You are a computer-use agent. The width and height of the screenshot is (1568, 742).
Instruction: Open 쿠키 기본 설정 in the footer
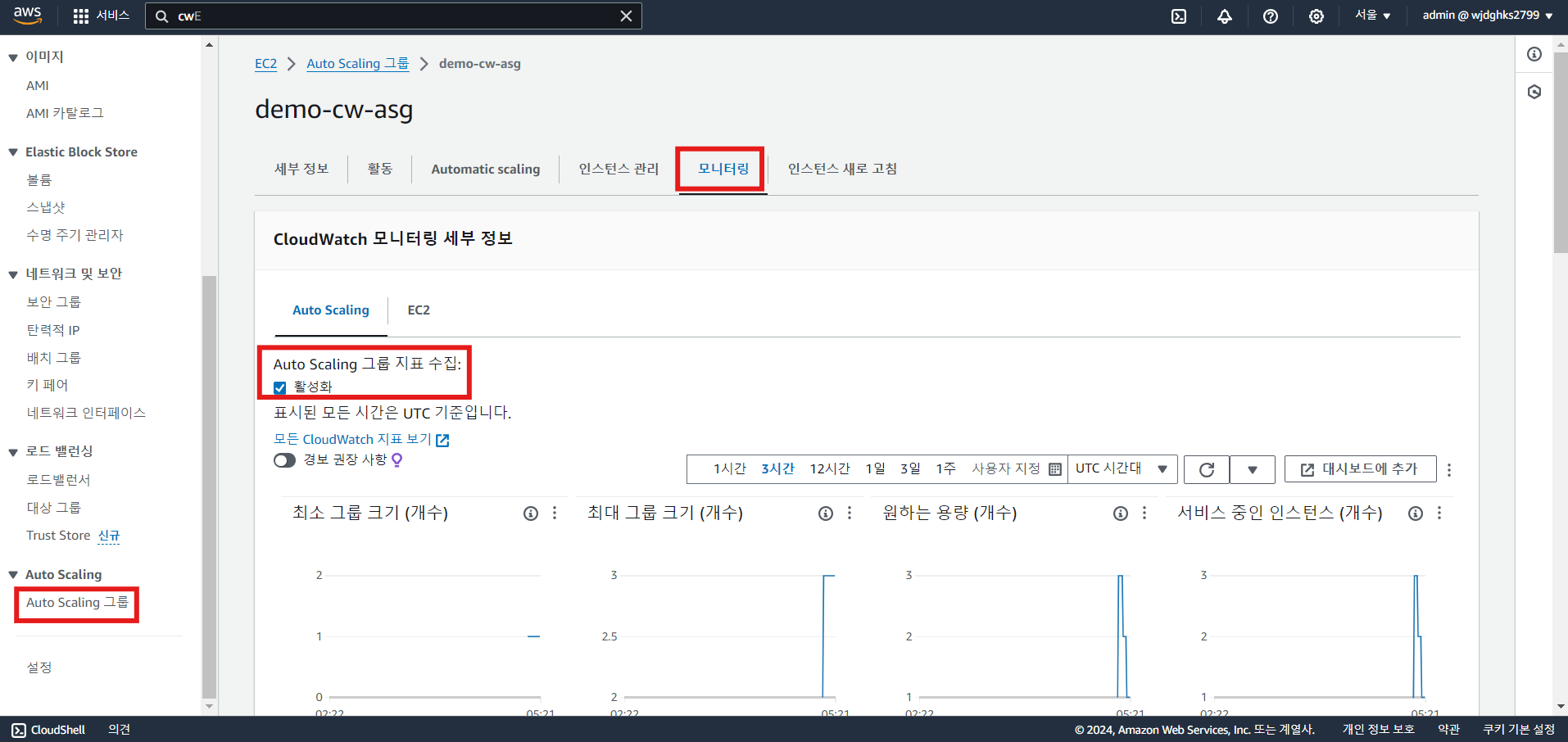tap(1519, 730)
